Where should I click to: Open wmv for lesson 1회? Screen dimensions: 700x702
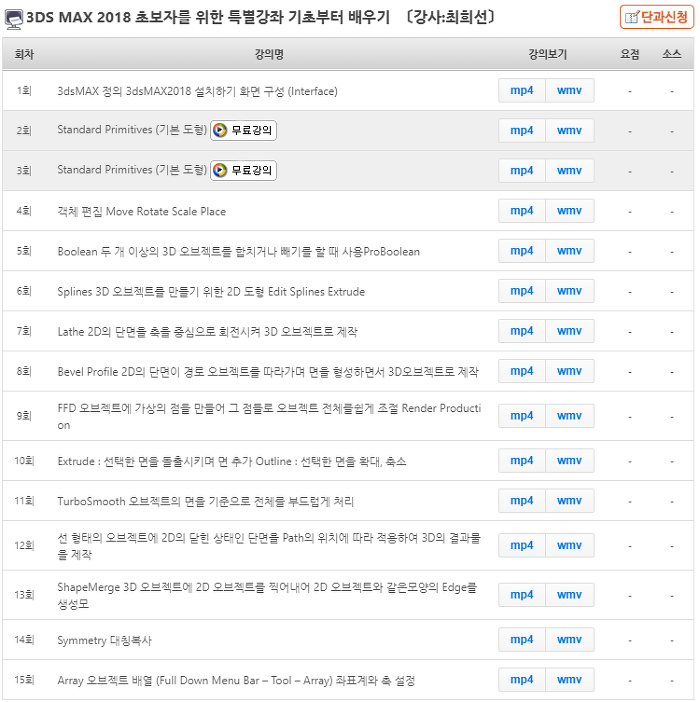pos(570,90)
